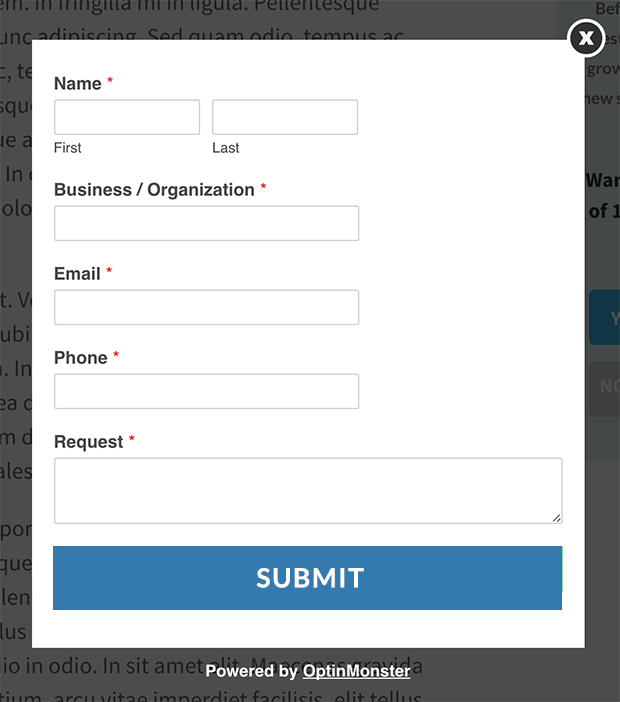
Task: Click the Last sub-label under name
Action: click(226, 148)
